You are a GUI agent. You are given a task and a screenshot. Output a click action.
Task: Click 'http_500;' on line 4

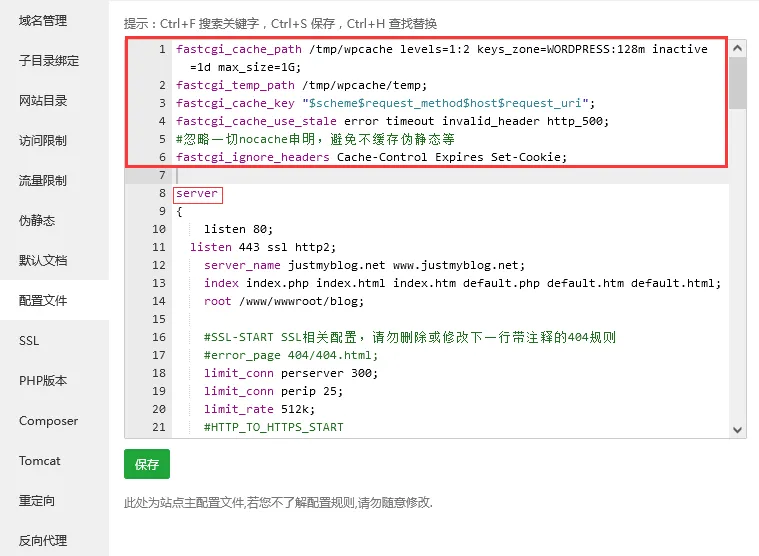578,121
